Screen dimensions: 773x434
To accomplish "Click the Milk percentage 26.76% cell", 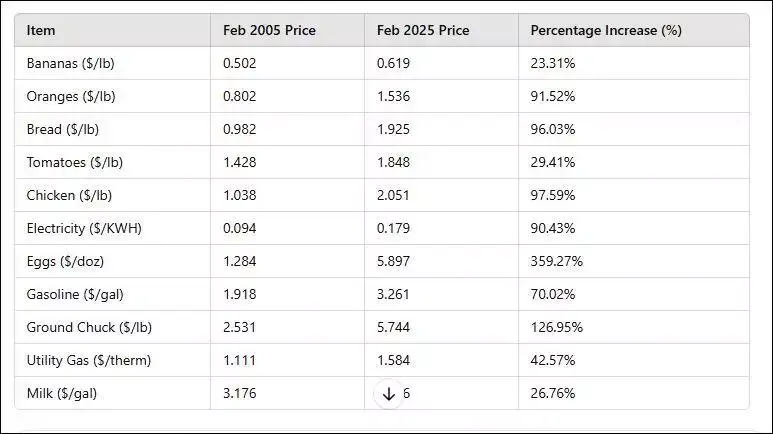I will point(553,393).
